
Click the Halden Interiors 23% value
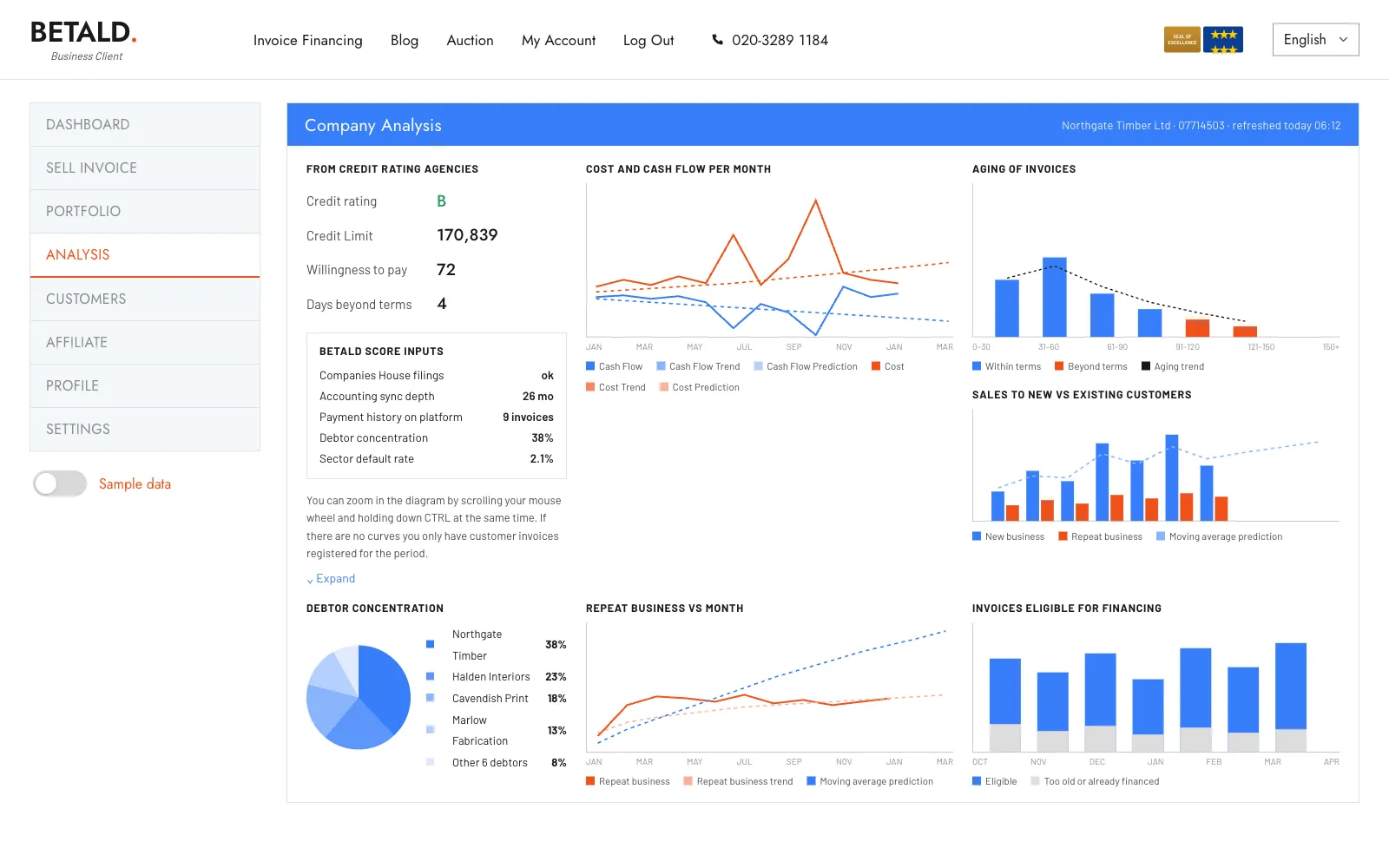(556, 677)
